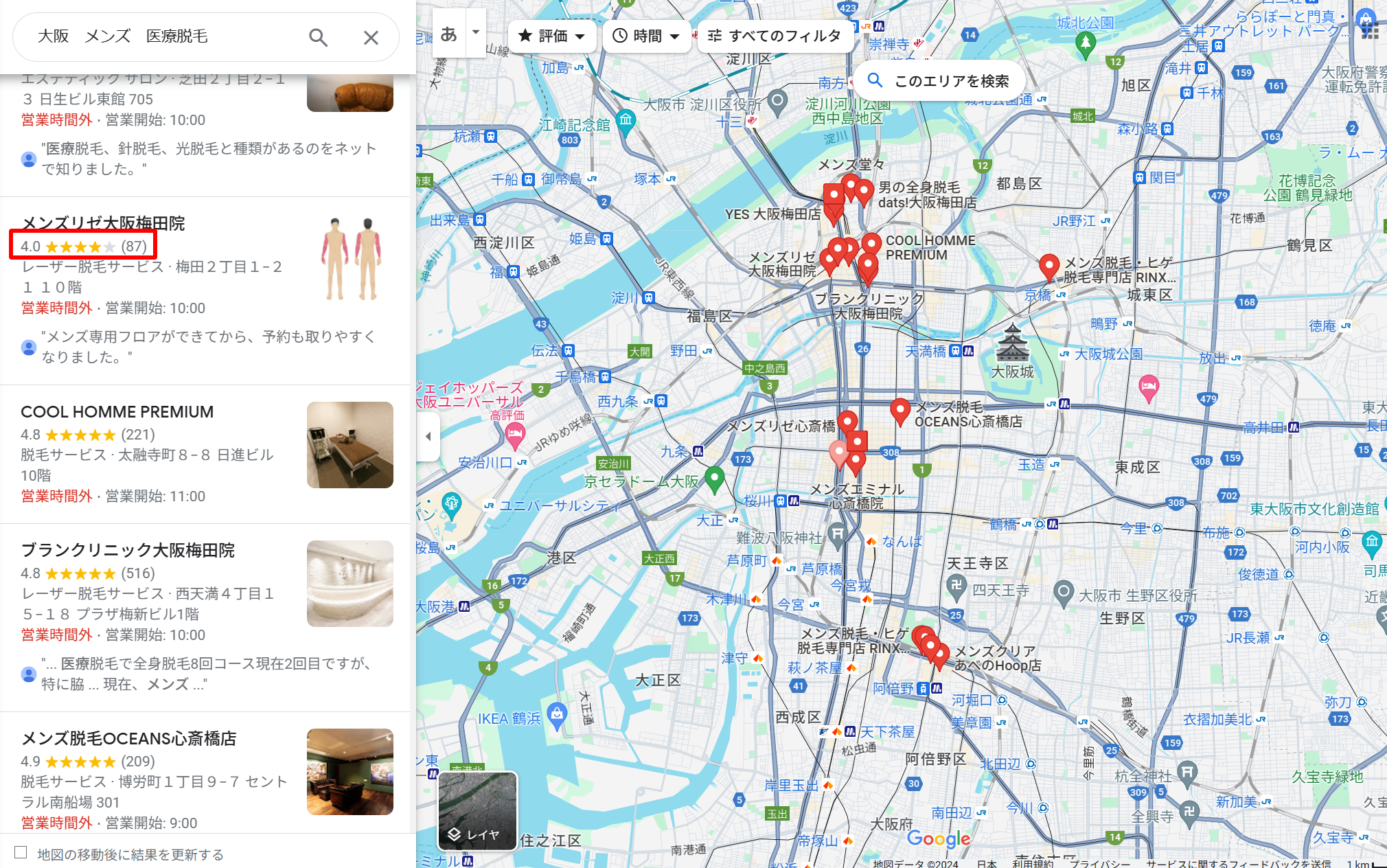
Task: Click the 東大阪市文化創造館 teal icon
Action: 1372,542
